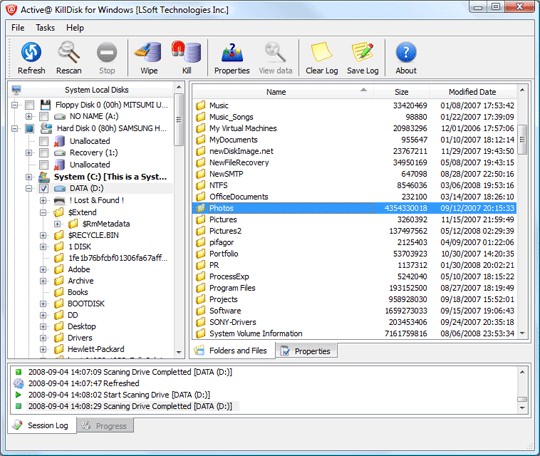Viewport: 540px width, 456px height.
Task: Check the Floppy Disk 0 checkbox
Action: [x=30, y=105]
